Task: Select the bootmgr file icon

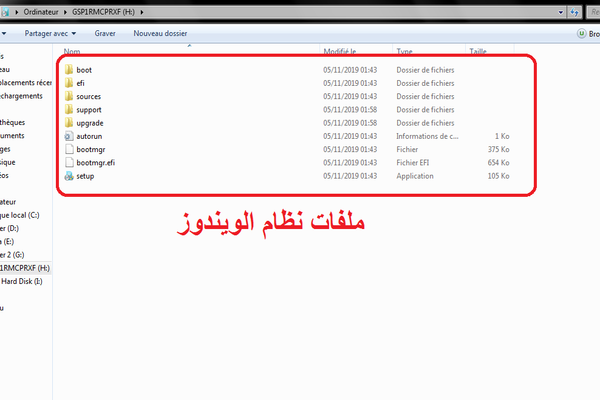Action: [x=68, y=148]
